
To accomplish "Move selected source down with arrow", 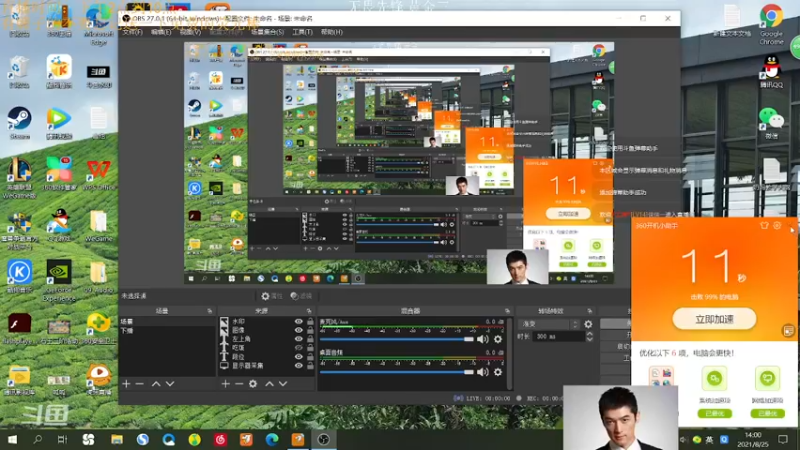I will 283,384.
